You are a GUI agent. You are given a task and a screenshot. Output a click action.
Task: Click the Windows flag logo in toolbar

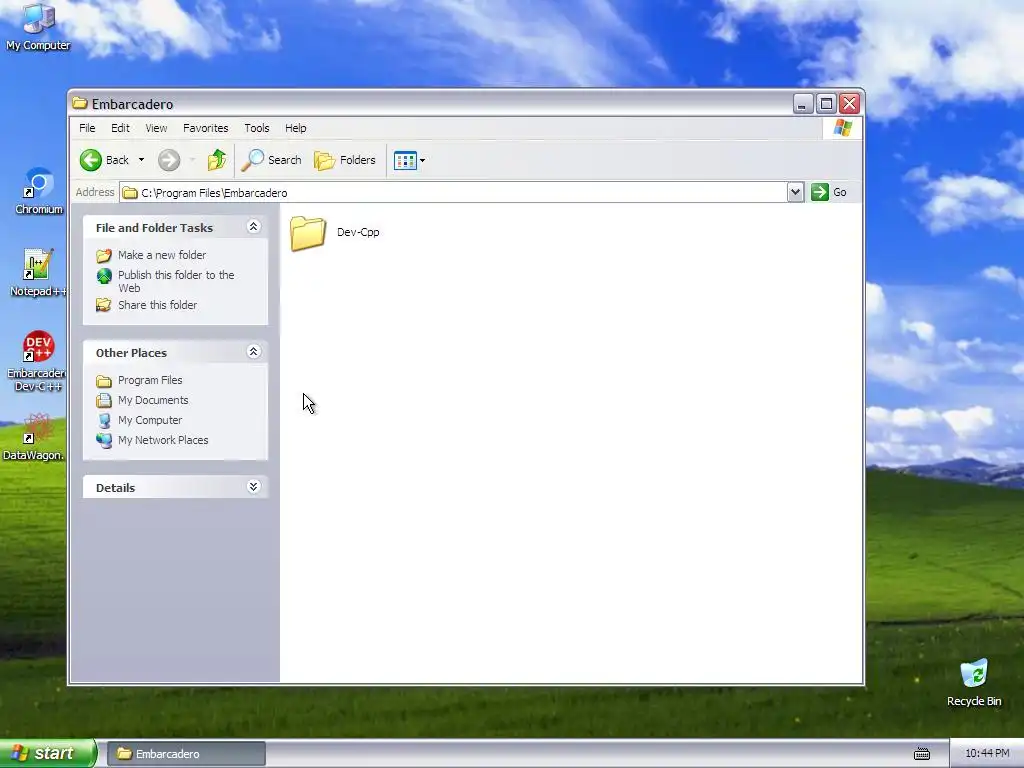tap(842, 127)
